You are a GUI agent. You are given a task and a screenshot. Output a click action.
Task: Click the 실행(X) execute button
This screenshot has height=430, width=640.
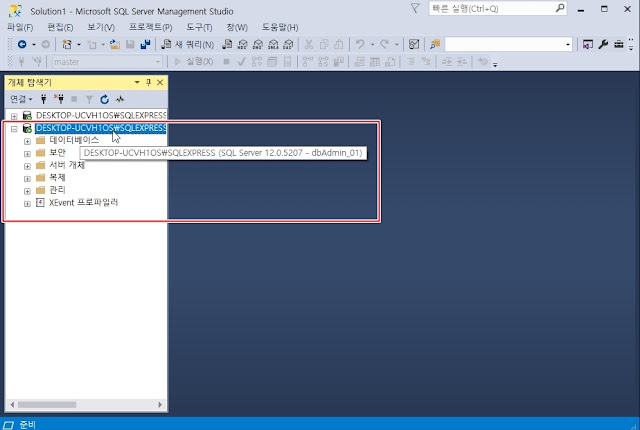tap(194, 62)
